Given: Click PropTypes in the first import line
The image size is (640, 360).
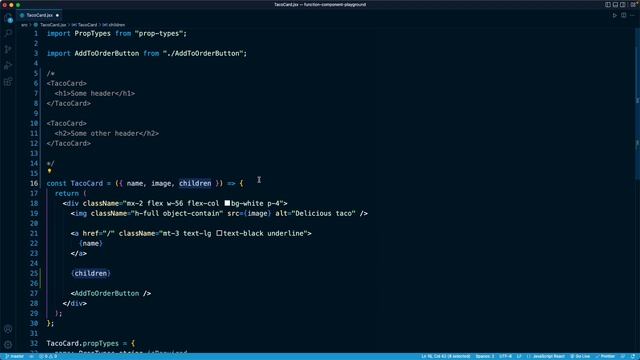Looking at the screenshot, I should [x=93, y=33].
